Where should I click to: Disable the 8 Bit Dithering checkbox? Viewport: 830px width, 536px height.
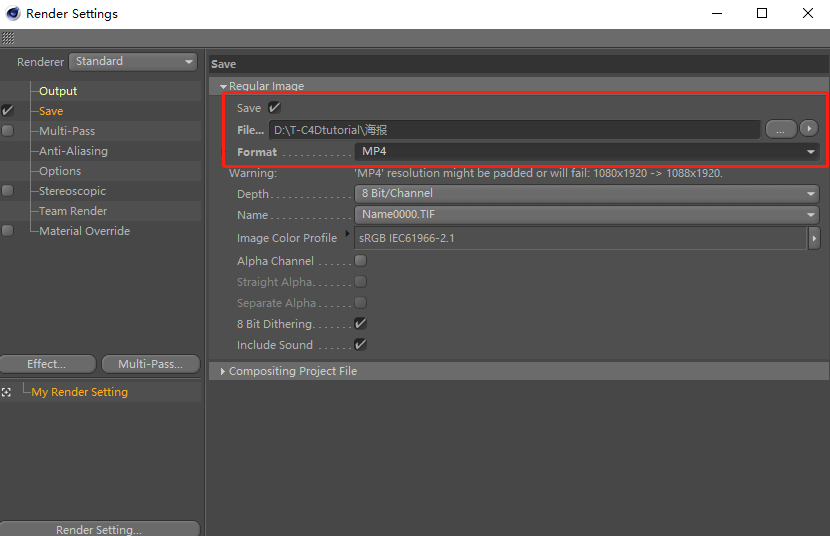[360, 324]
